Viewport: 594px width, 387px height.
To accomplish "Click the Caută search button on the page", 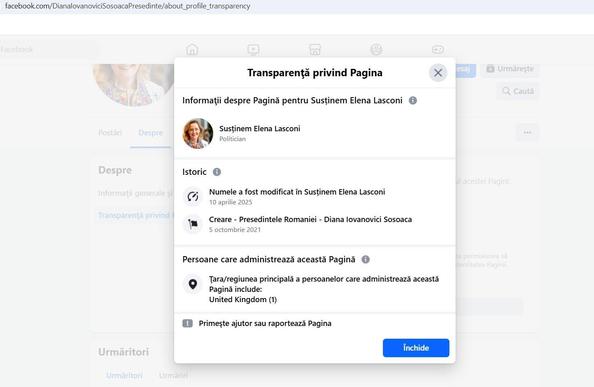I will click(518, 91).
